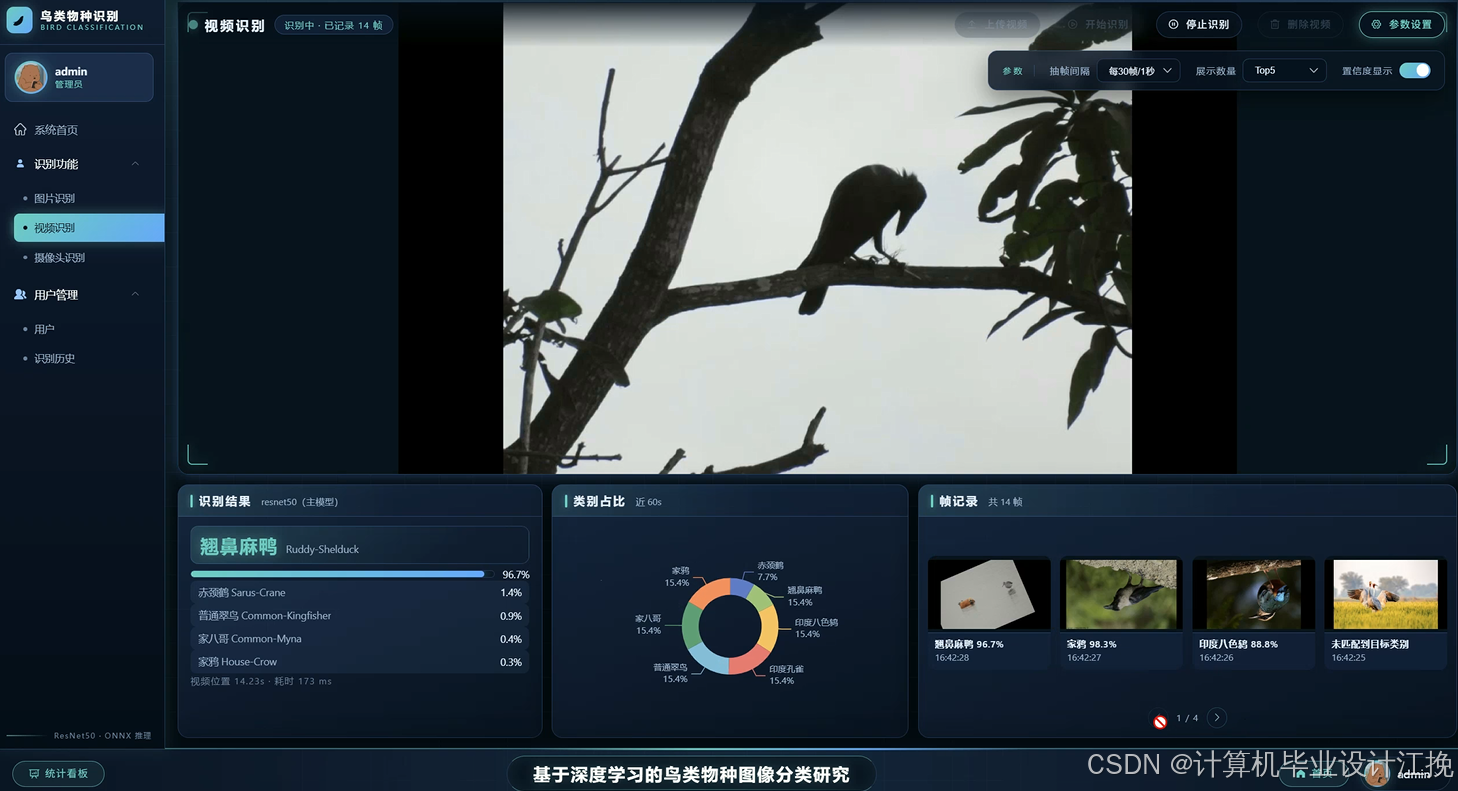Open the 展示数量 Top5 dropdown

click(1285, 71)
